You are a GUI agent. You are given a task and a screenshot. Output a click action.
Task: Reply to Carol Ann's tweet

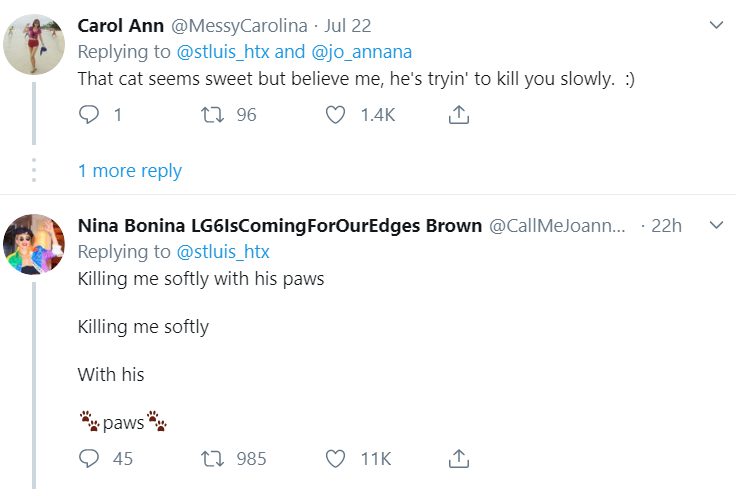tap(90, 115)
